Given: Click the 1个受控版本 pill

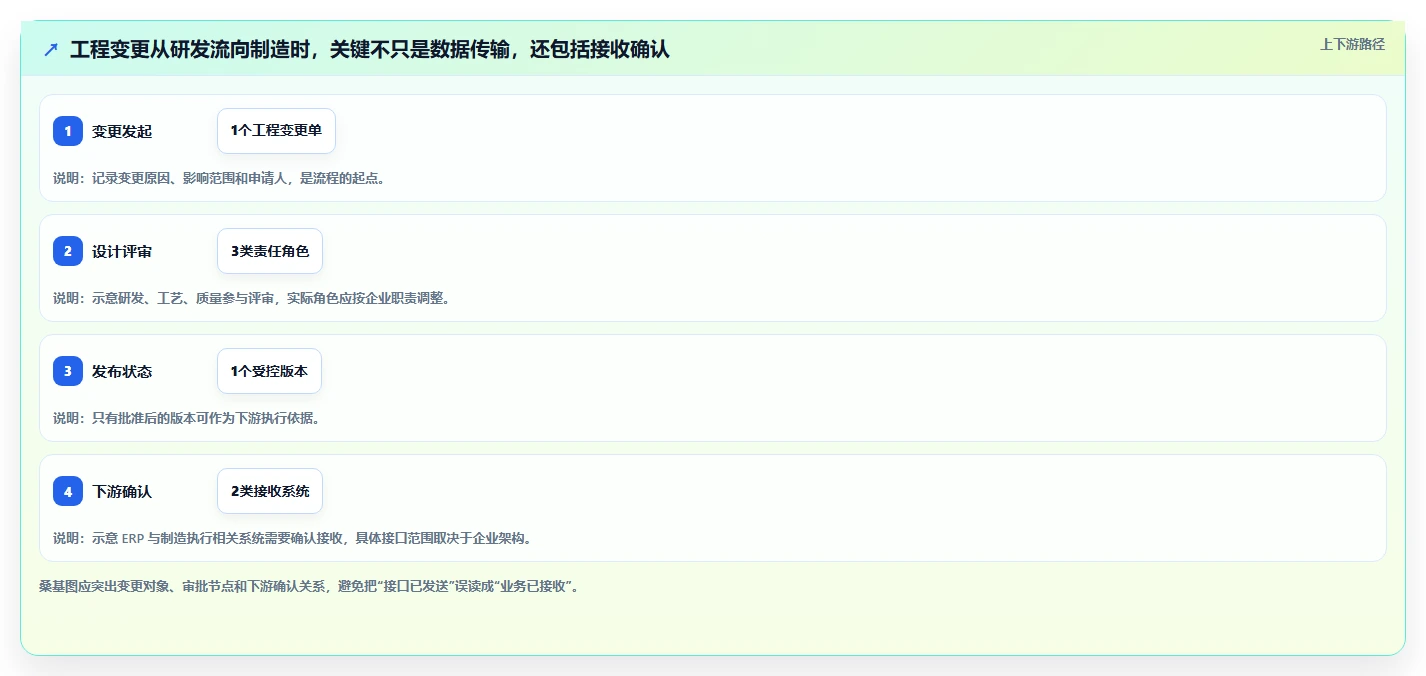Looking at the screenshot, I should (x=269, y=371).
